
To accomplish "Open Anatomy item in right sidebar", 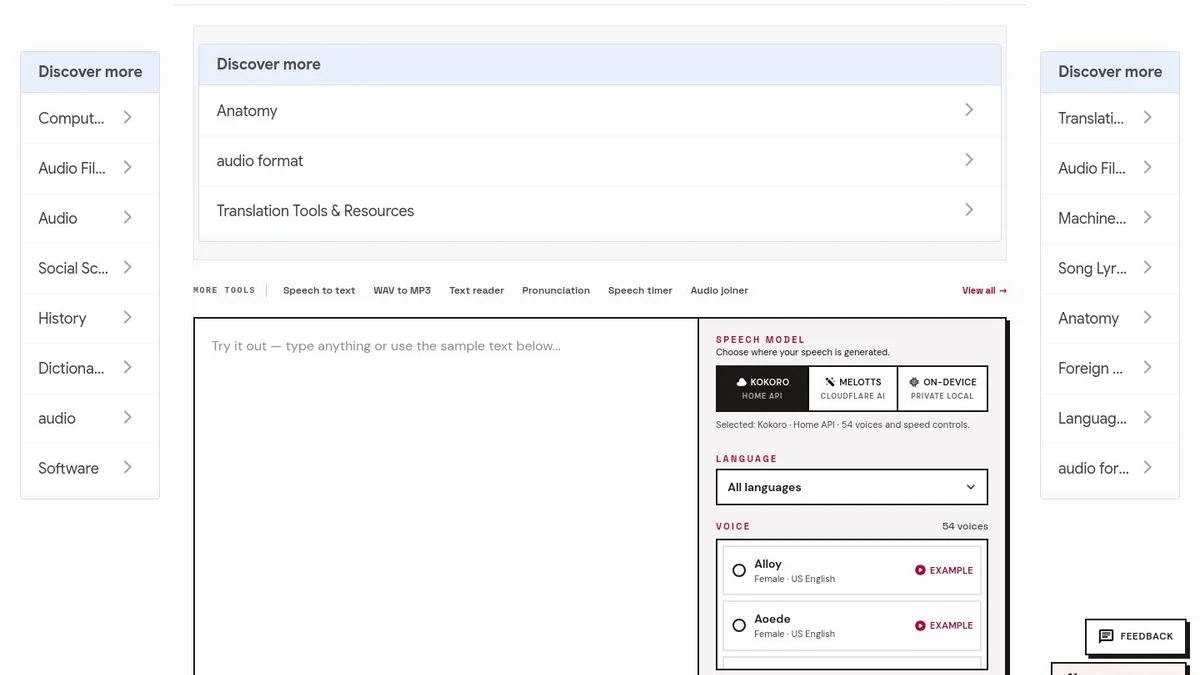I will tap(1110, 318).
